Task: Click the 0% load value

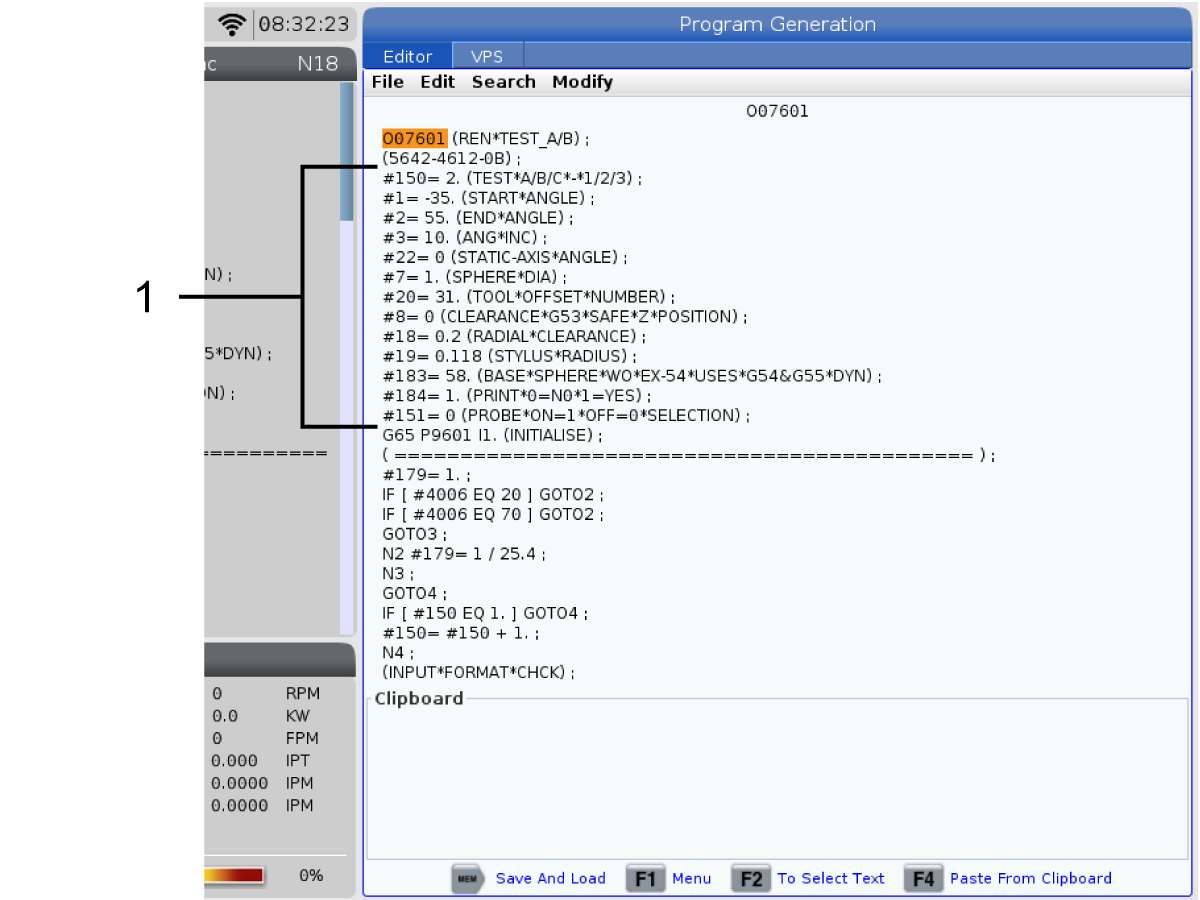Action: (x=311, y=875)
